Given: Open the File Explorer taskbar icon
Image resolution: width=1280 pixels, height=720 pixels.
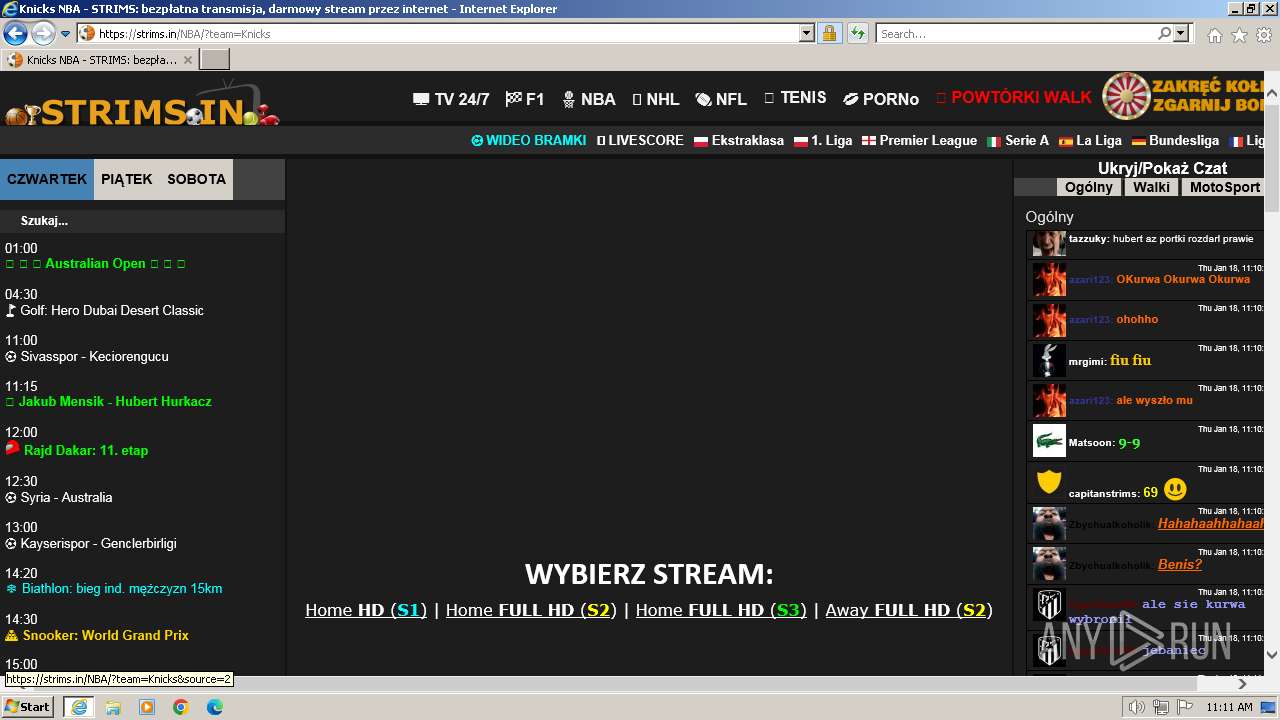Looking at the screenshot, I should (x=113, y=707).
